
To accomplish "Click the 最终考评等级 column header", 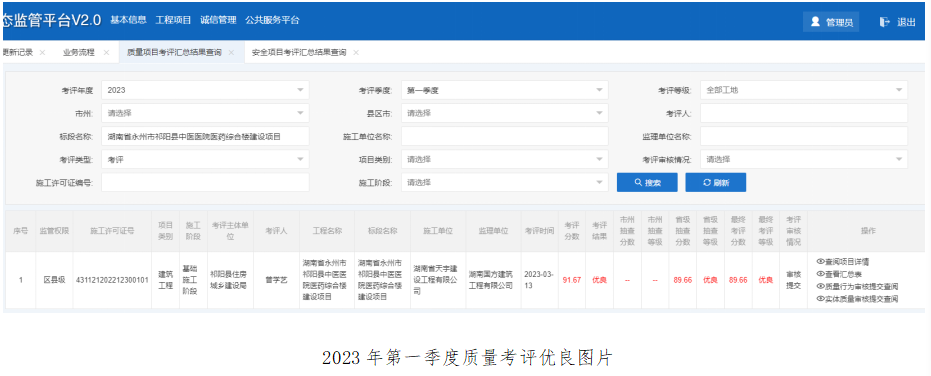I will (765, 231).
